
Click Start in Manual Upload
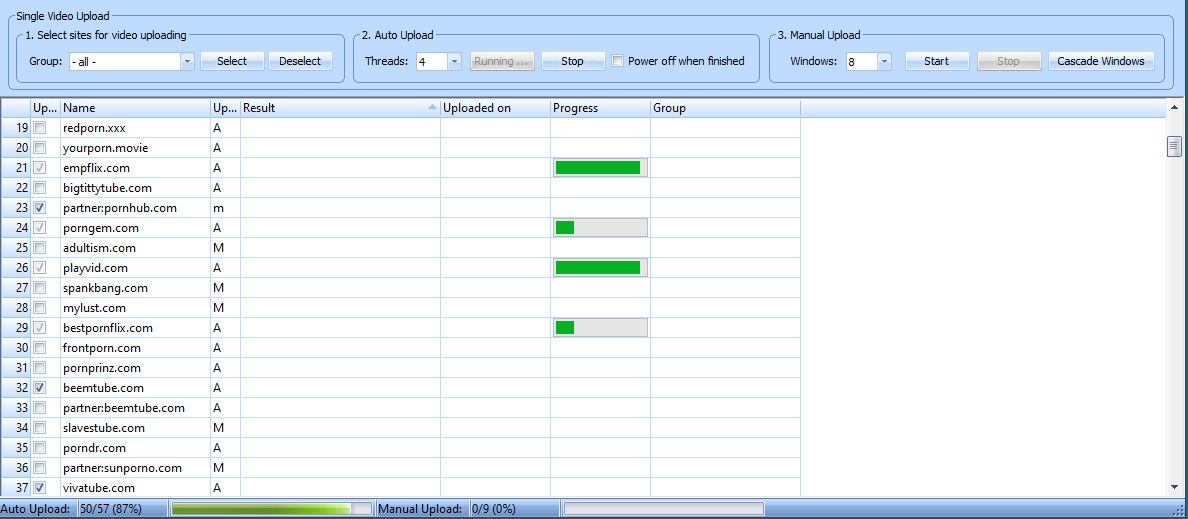coord(936,61)
